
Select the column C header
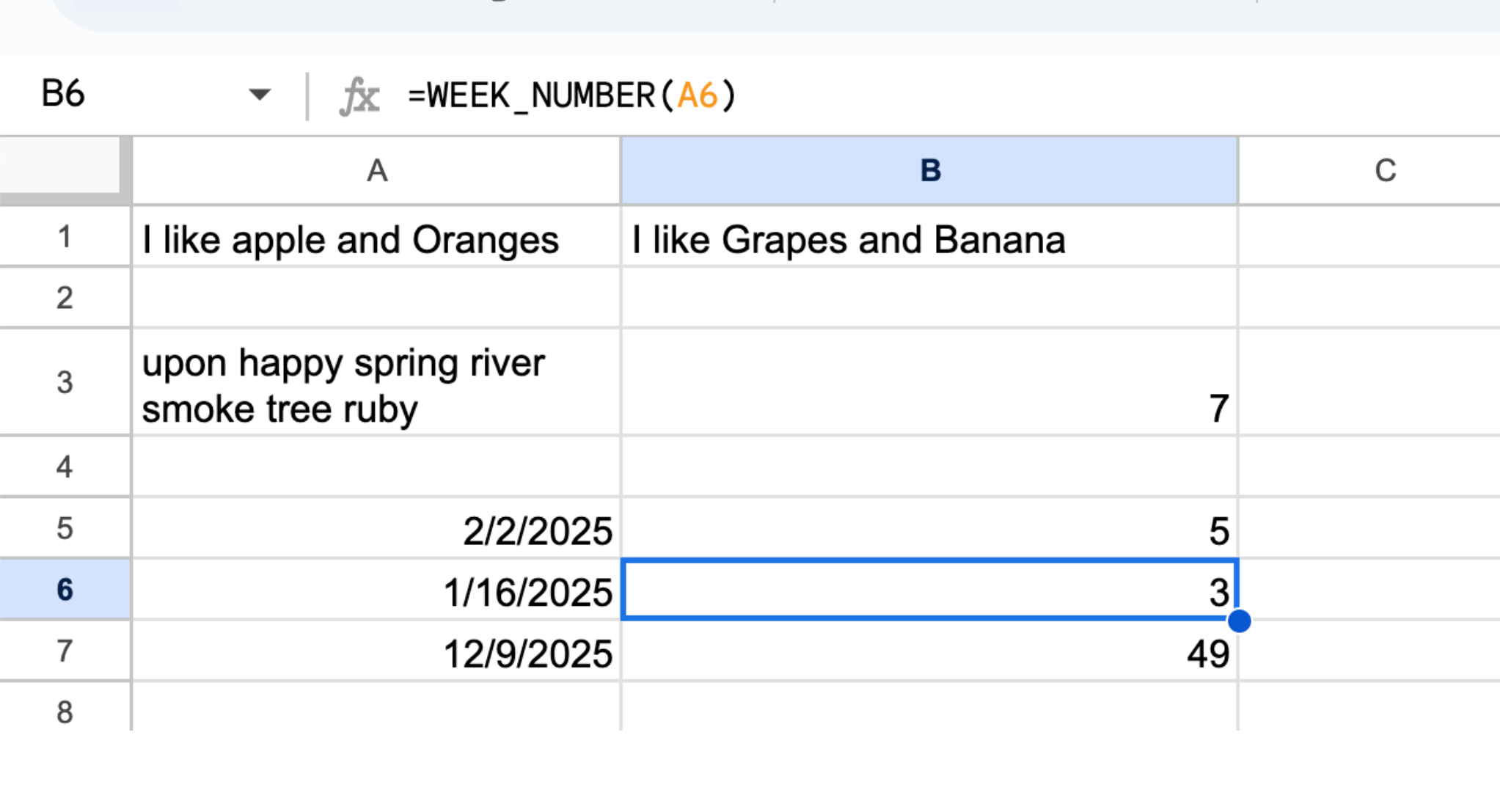click(1384, 171)
